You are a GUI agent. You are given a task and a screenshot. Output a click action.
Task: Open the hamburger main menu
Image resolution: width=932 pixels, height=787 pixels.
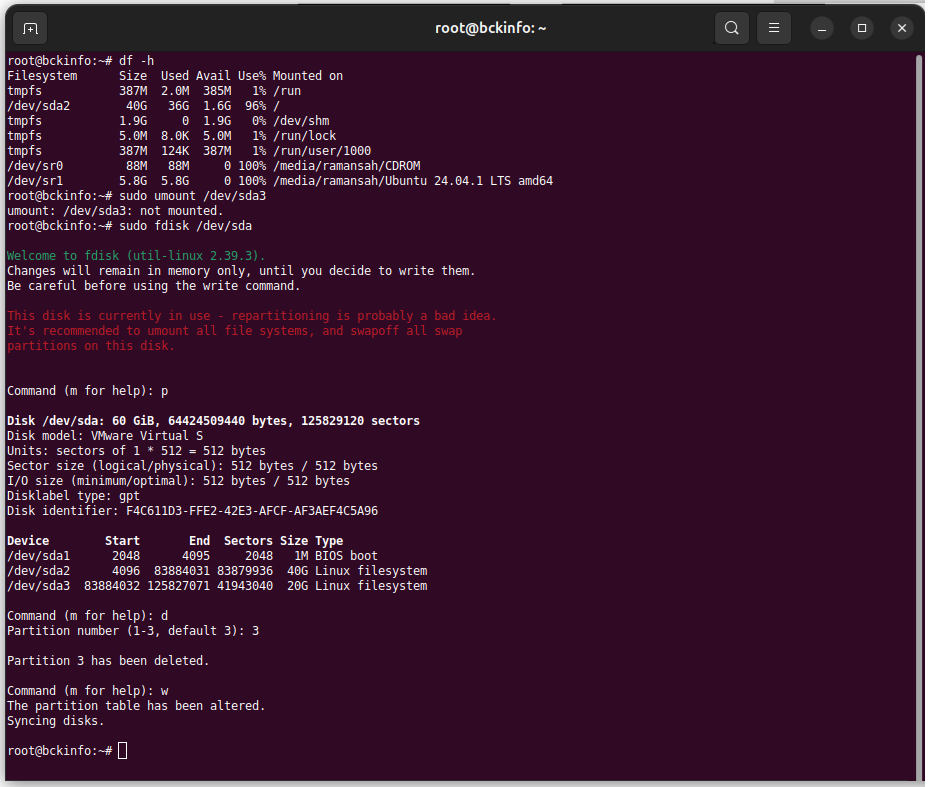point(773,28)
